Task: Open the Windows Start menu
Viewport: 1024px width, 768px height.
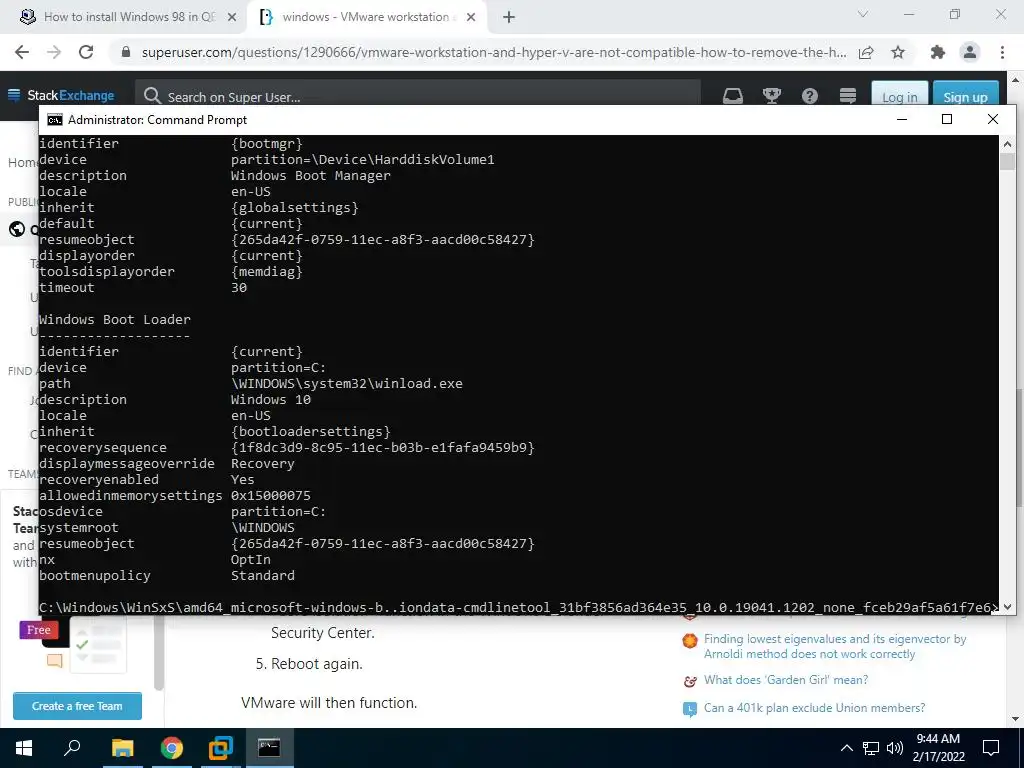Action: (x=24, y=748)
